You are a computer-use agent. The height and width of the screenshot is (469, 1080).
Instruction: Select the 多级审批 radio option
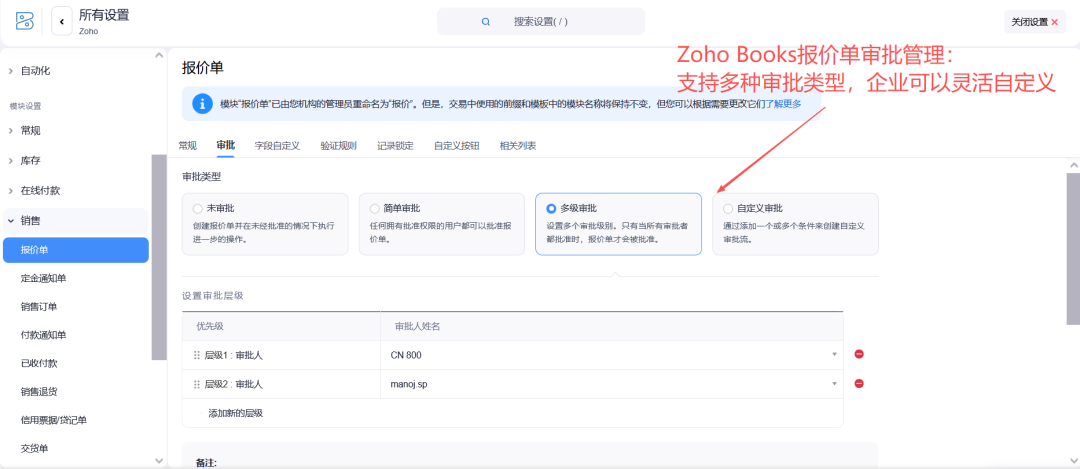click(x=551, y=208)
